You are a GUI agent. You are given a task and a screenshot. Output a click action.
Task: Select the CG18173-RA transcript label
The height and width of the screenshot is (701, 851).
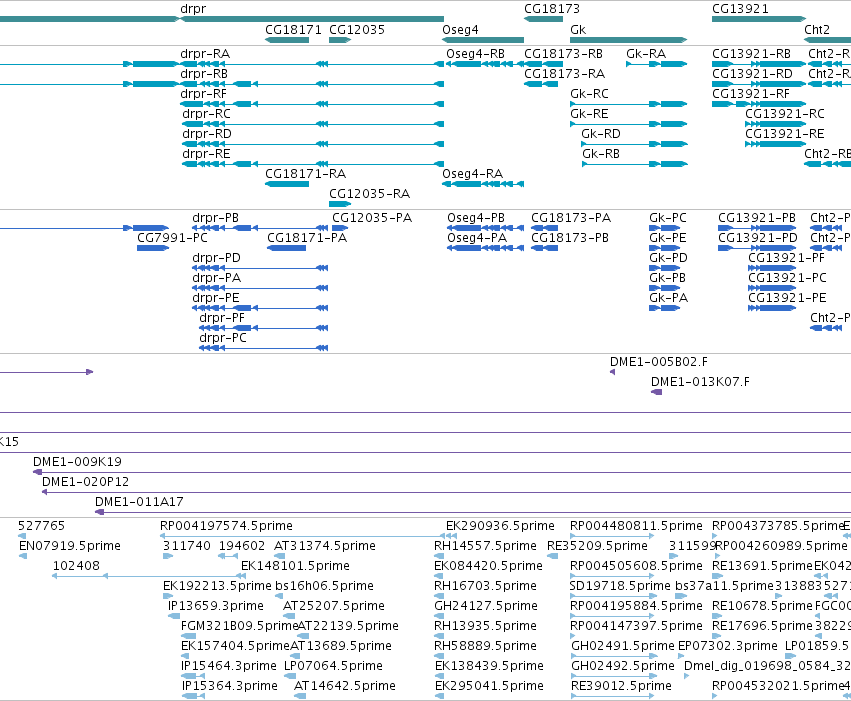pos(564,74)
